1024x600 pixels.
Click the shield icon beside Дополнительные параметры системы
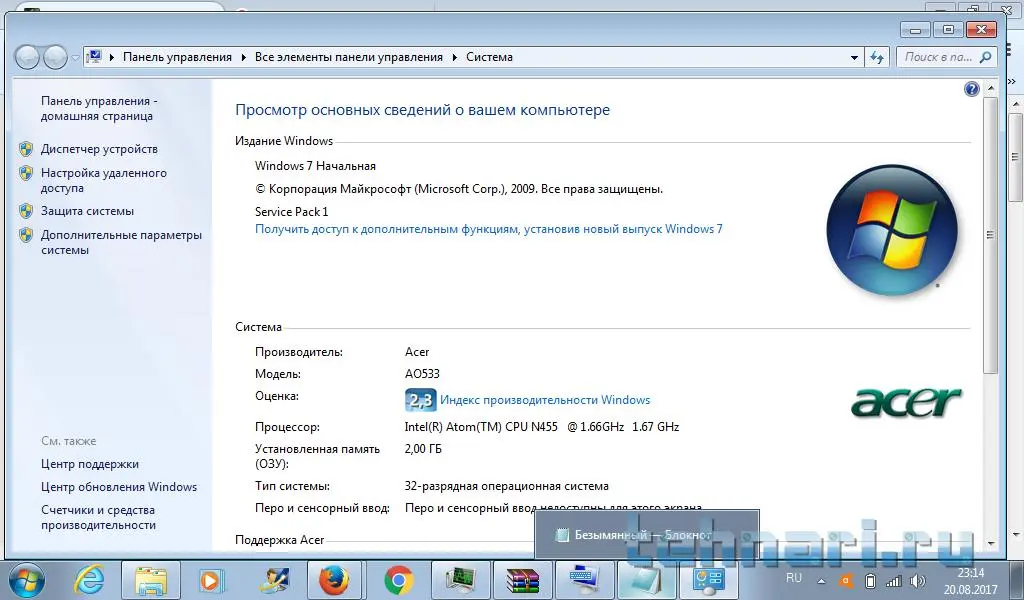(25, 235)
